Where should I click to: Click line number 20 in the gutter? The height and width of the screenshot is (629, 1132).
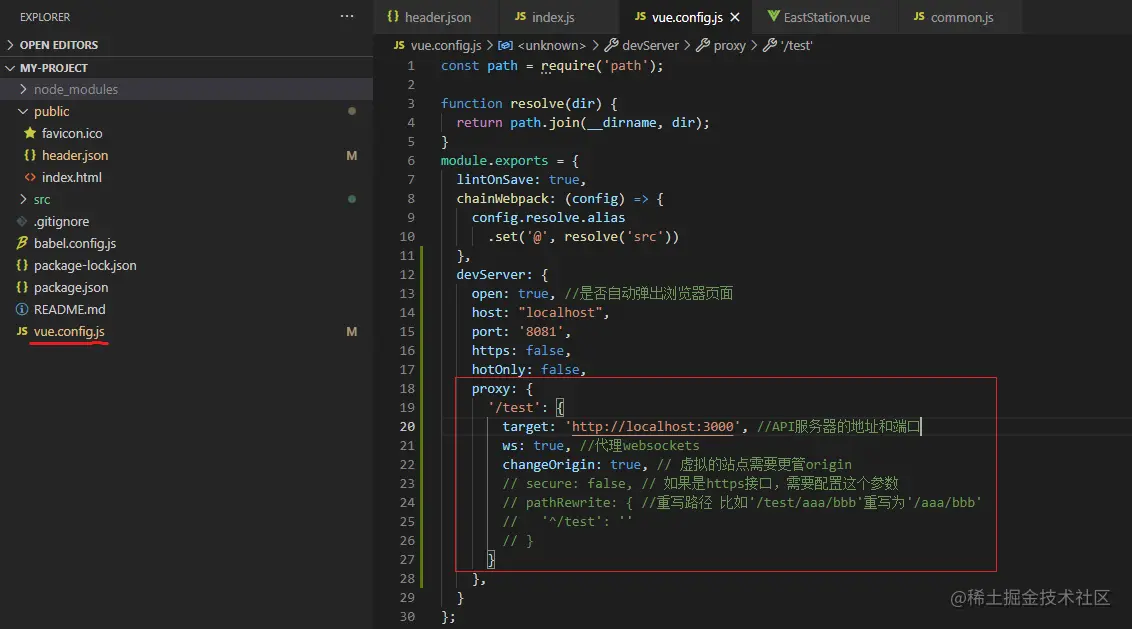[x=407, y=426]
